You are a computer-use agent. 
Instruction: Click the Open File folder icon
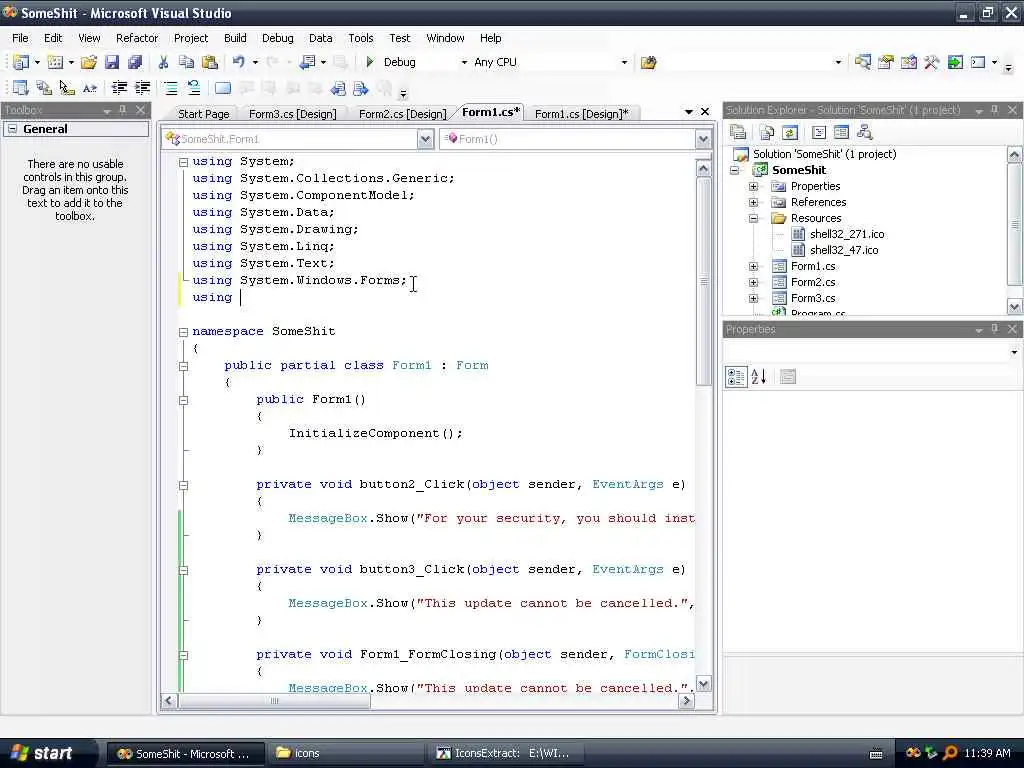pos(89,62)
